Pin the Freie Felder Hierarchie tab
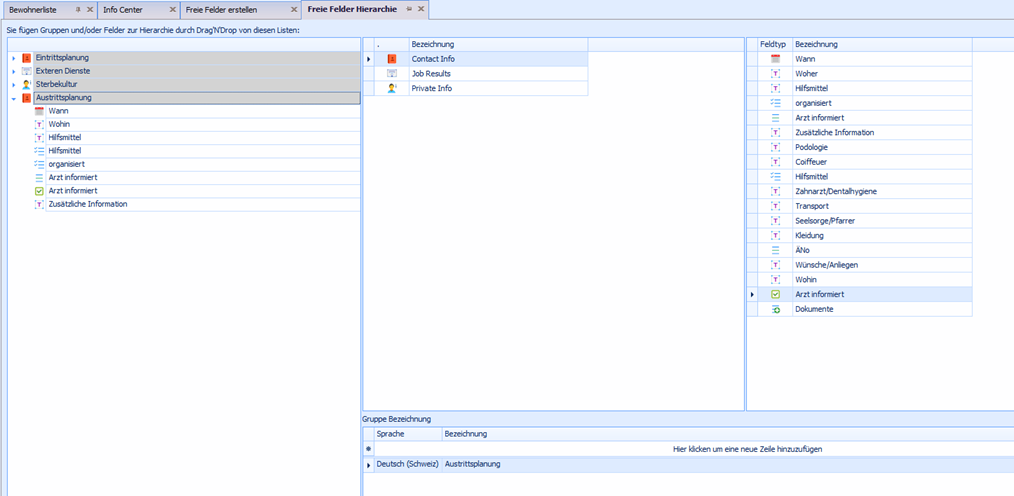 [x=409, y=9]
